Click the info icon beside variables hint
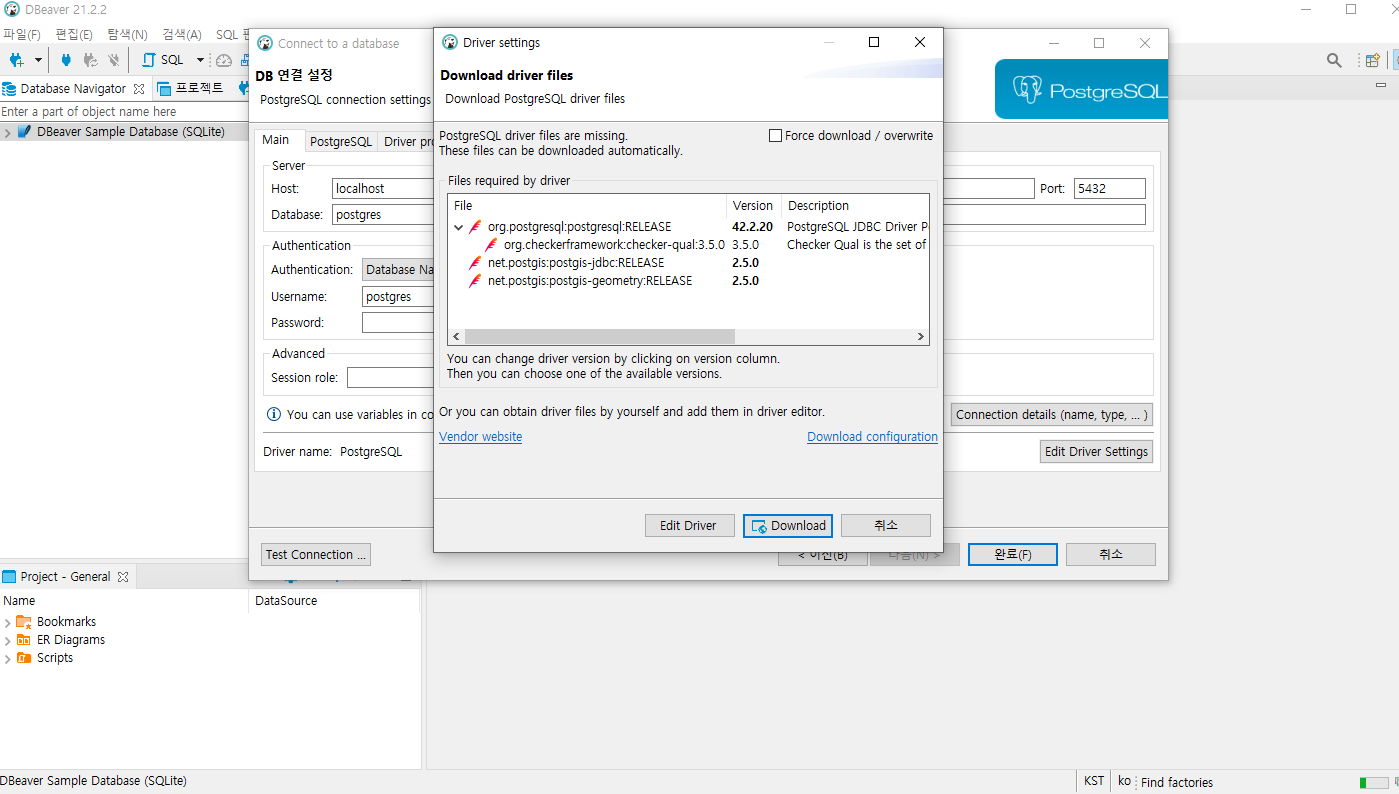Image resolution: width=1399 pixels, height=794 pixels. (274, 414)
